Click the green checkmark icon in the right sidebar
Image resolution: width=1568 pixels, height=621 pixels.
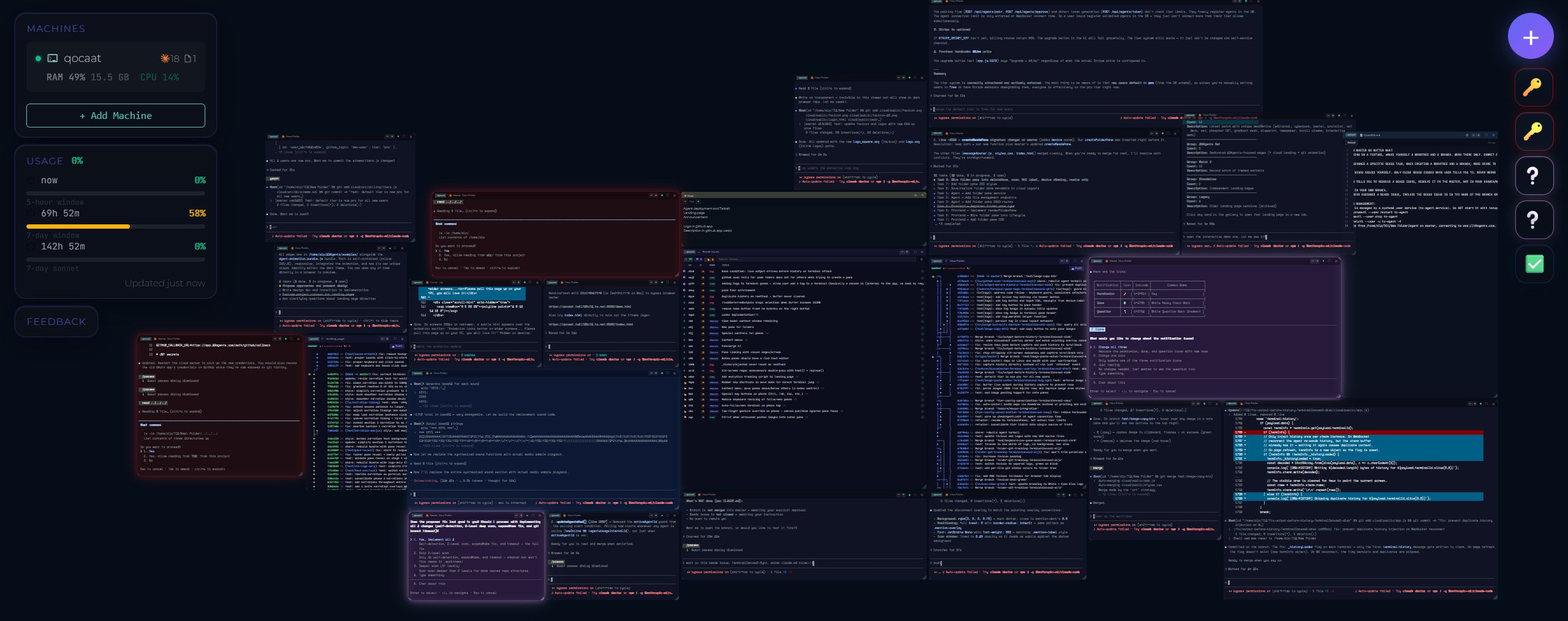click(1534, 264)
